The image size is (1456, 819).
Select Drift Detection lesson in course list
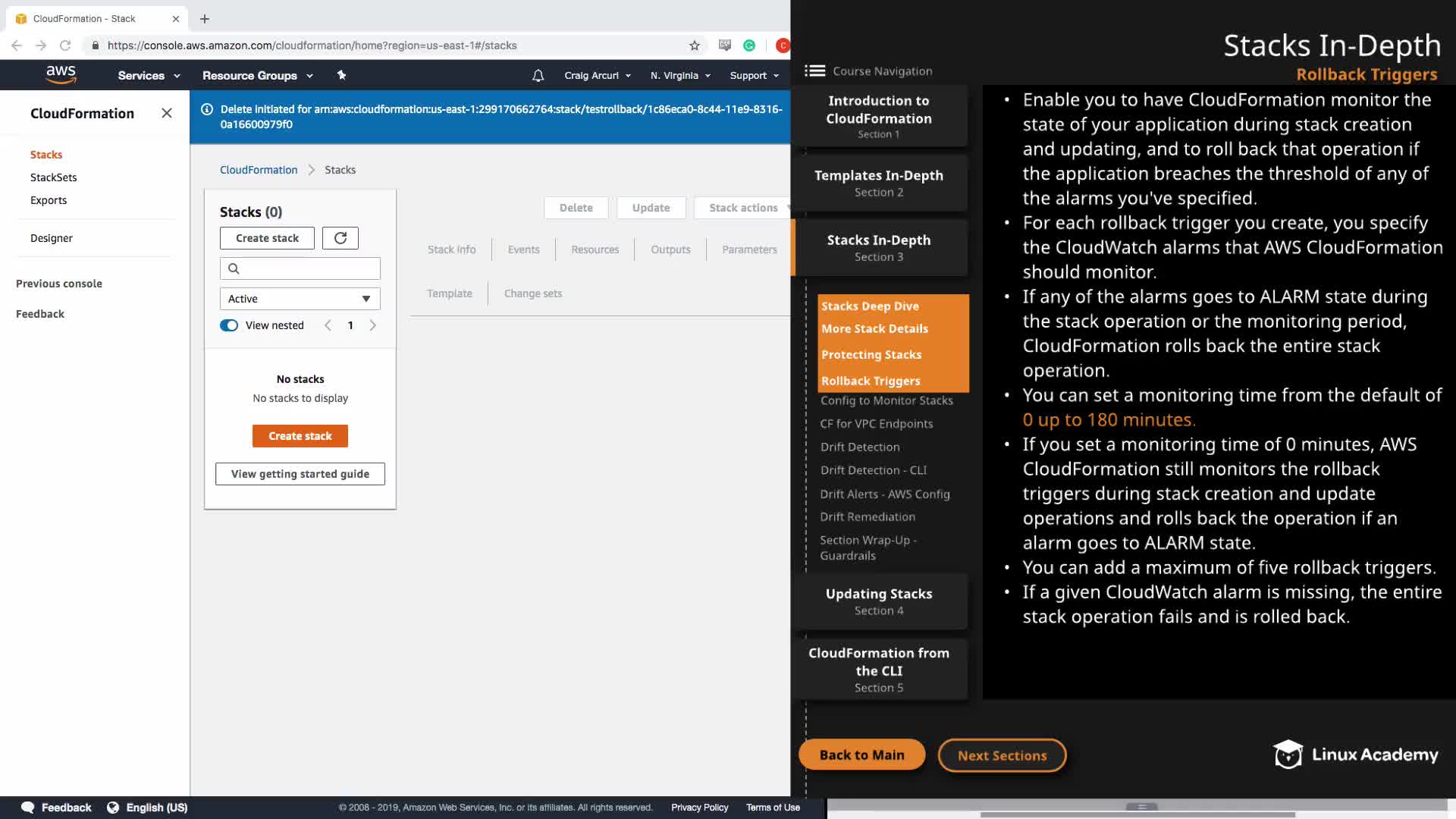click(x=860, y=447)
